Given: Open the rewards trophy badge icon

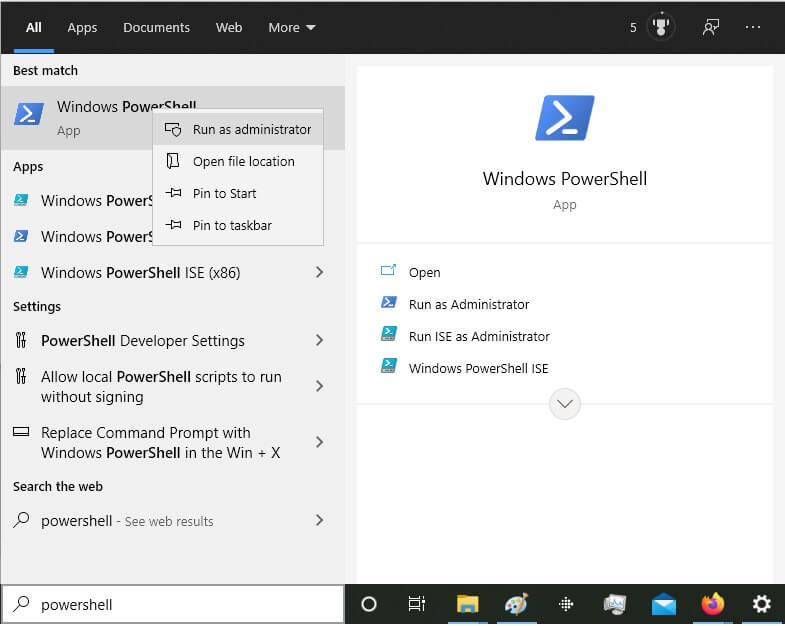Looking at the screenshot, I should (661, 27).
